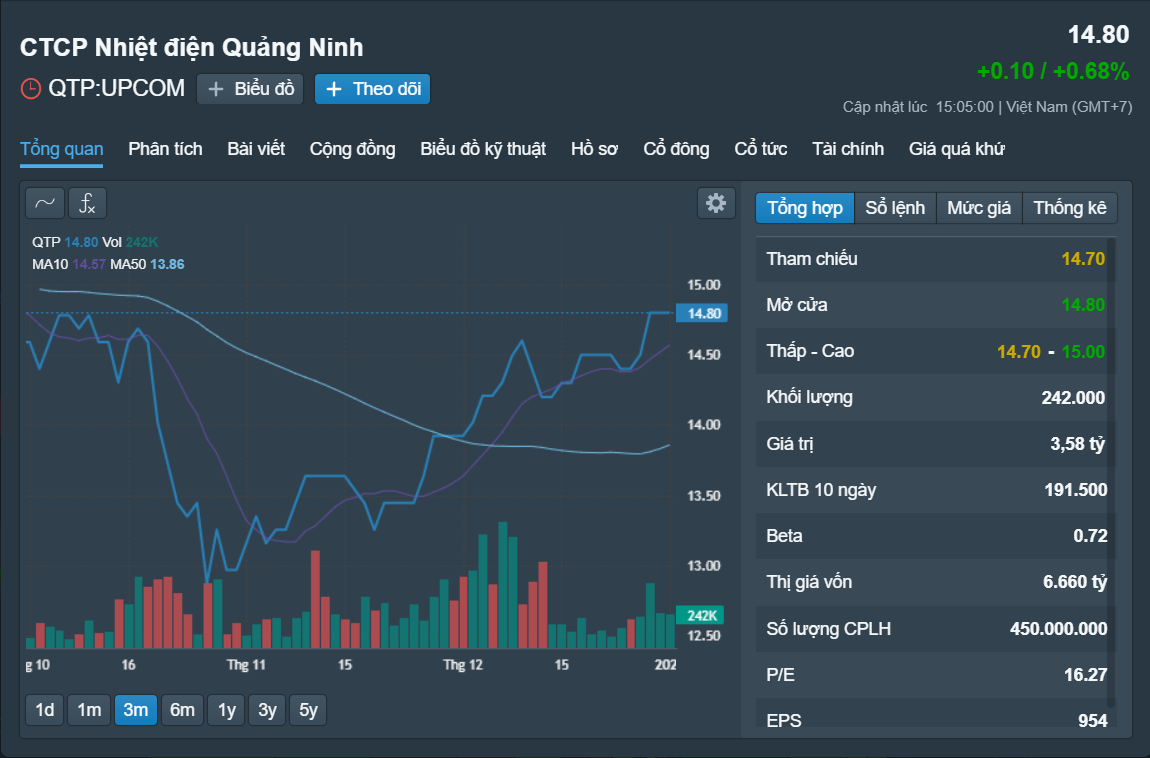1150x758 pixels.
Task: Open Giá quá khứ tab
Action: click(956, 149)
